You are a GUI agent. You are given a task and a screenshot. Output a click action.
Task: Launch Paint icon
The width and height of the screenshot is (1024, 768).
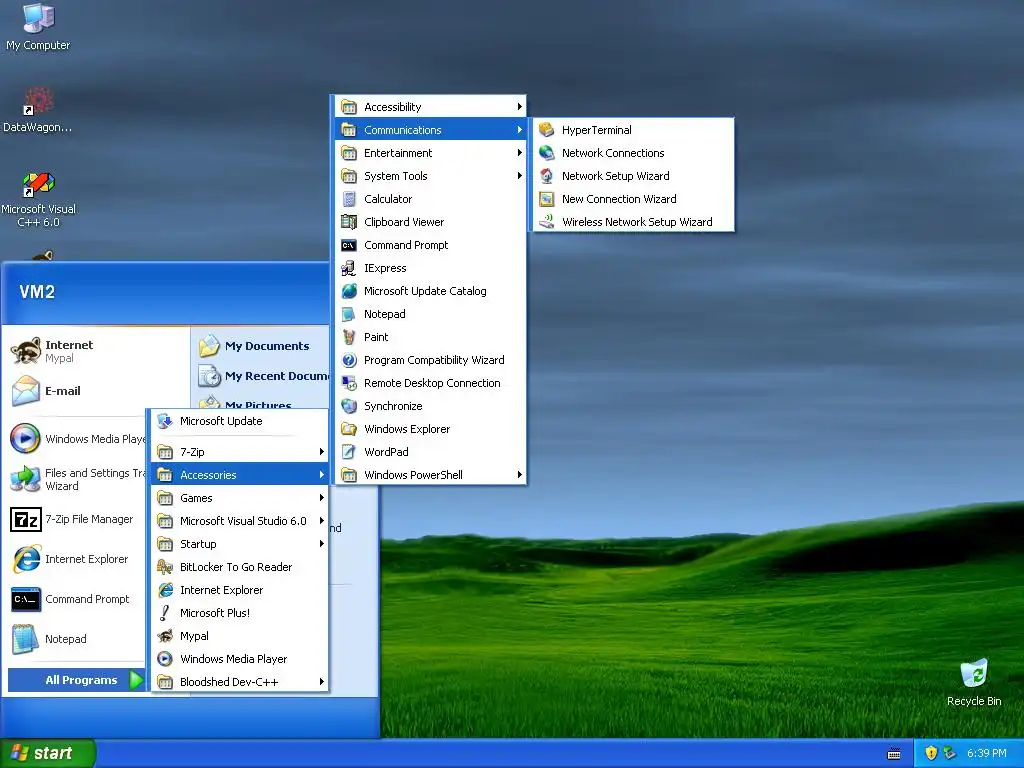point(349,337)
